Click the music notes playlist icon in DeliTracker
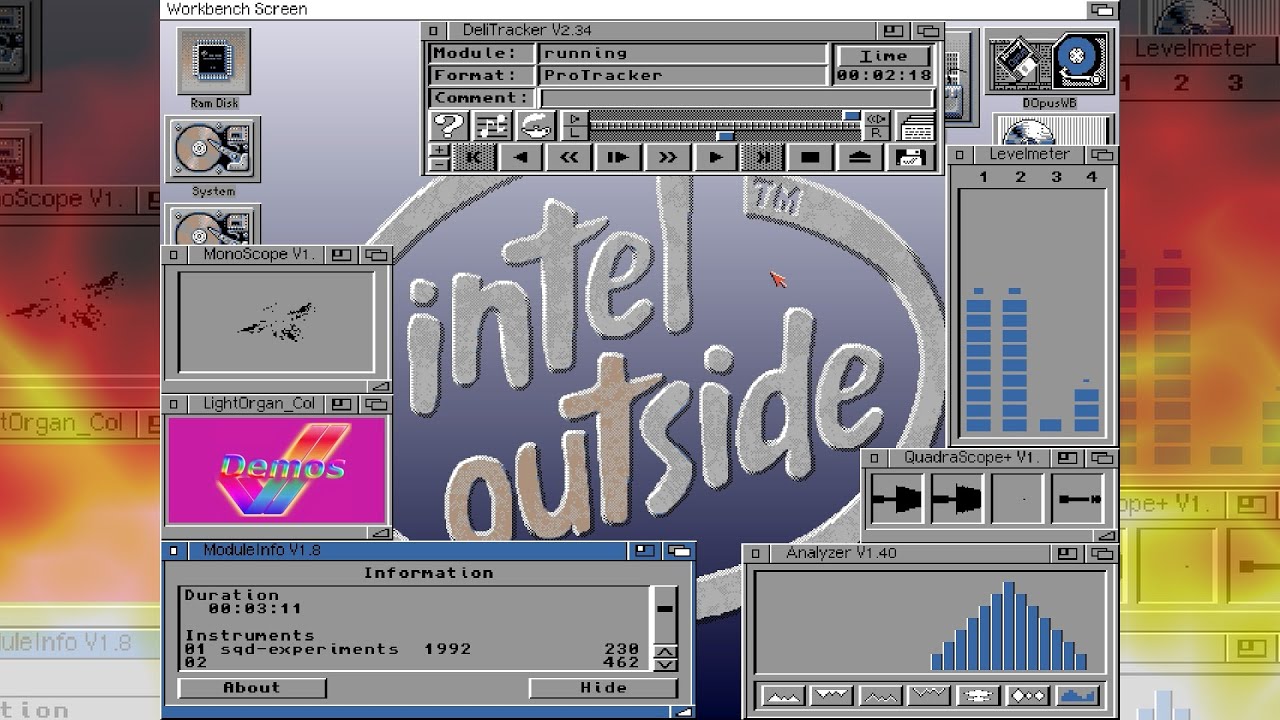This screenshot has width=1280, height=720. coord(492,126)
